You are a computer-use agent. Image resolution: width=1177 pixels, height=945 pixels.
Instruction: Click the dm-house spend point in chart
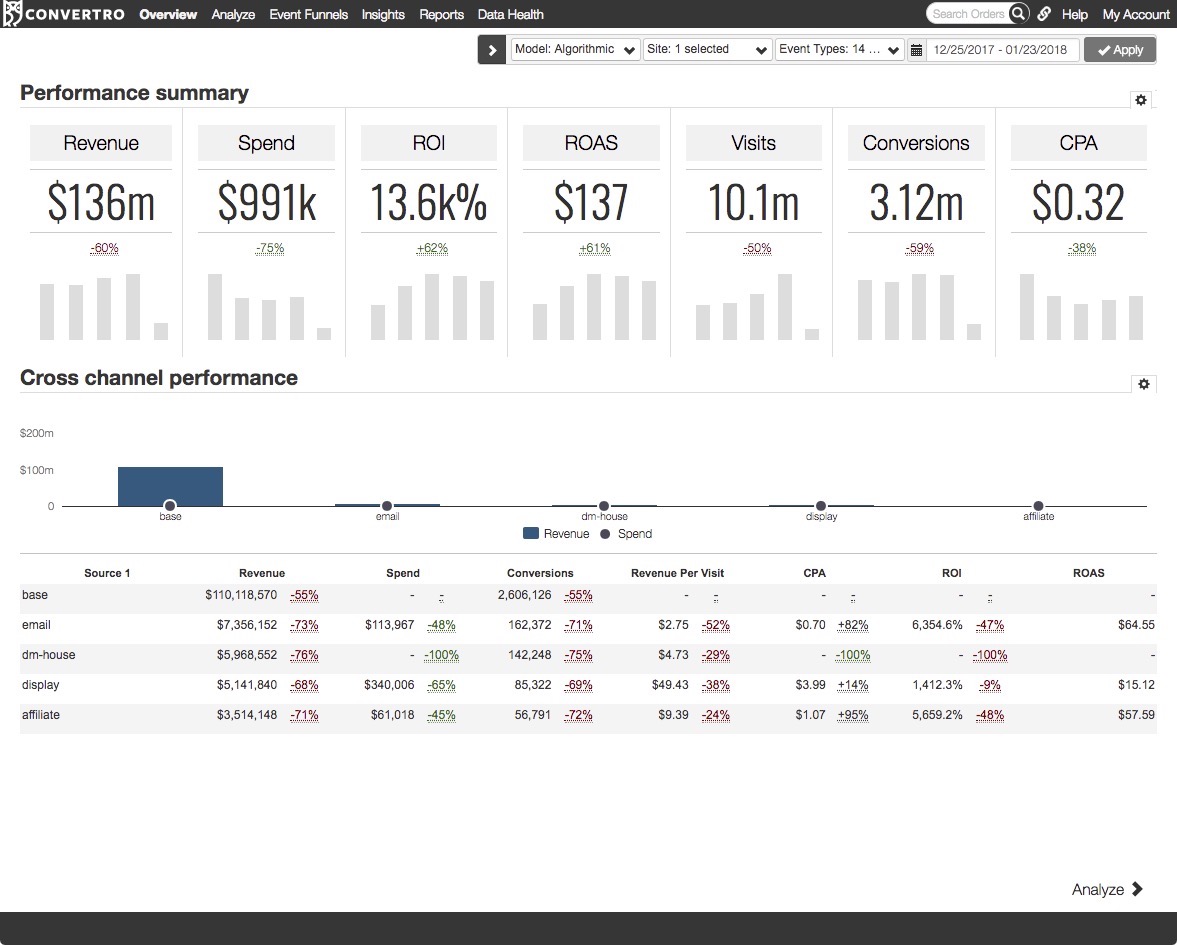(604, 506)
